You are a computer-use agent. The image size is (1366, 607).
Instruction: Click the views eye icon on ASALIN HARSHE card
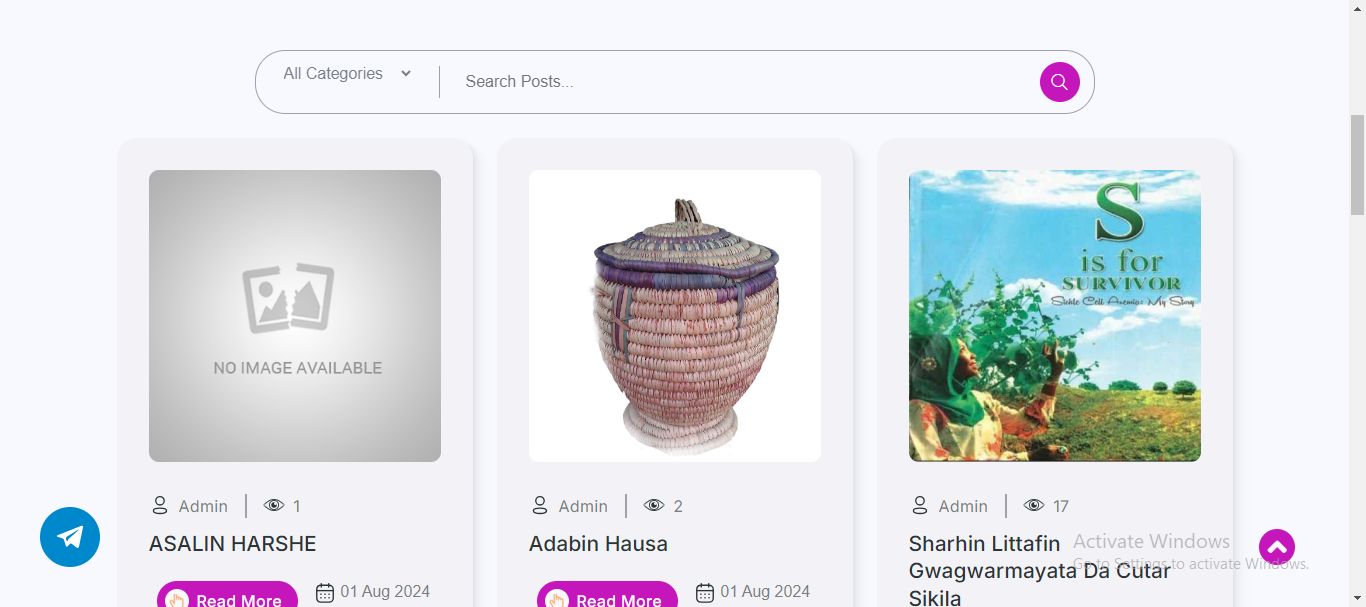274,506
